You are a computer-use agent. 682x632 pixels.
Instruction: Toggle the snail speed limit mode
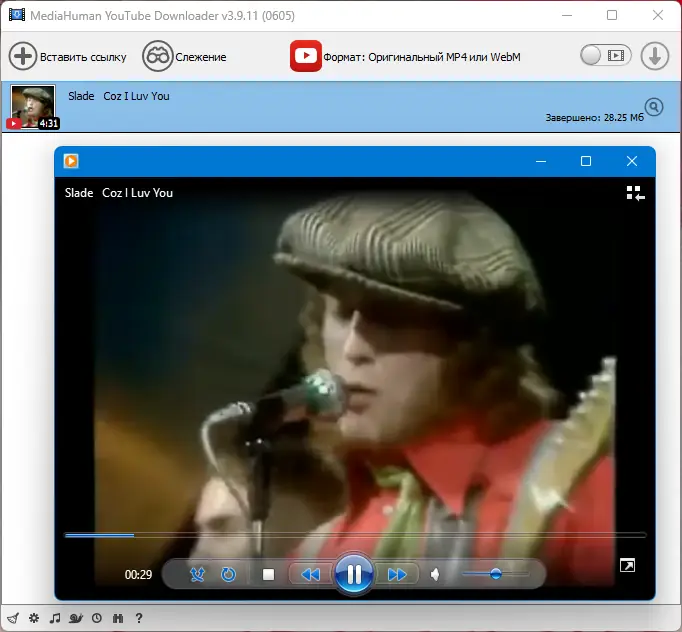coord(76,618)
